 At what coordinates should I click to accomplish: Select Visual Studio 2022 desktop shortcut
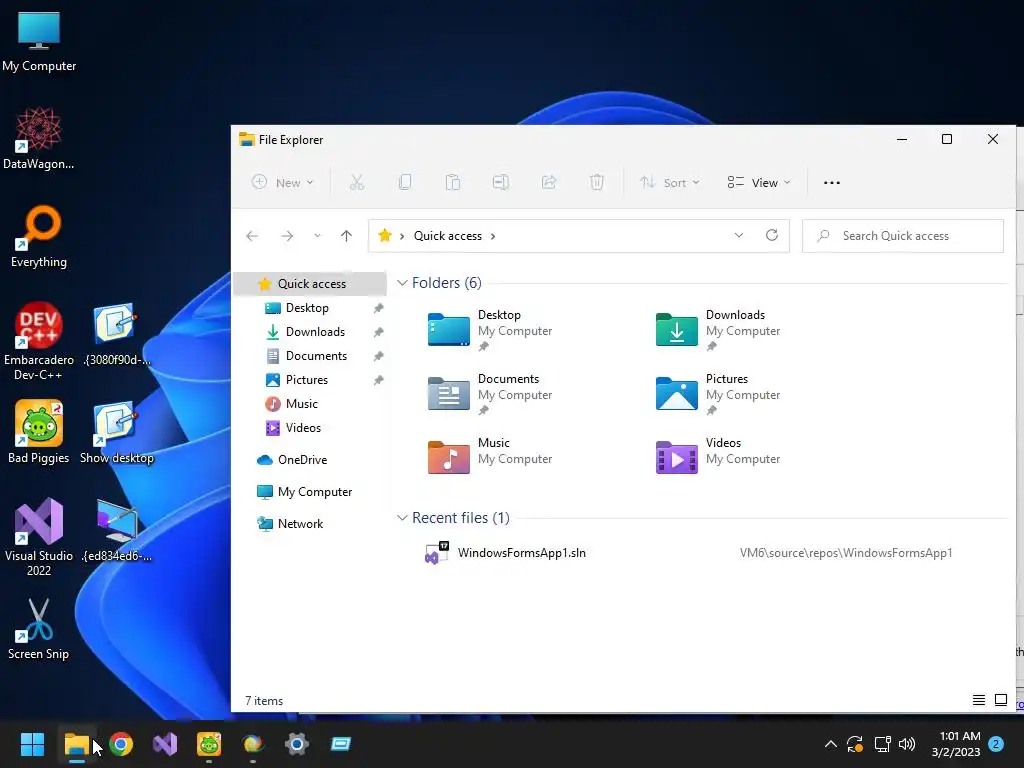39,537
